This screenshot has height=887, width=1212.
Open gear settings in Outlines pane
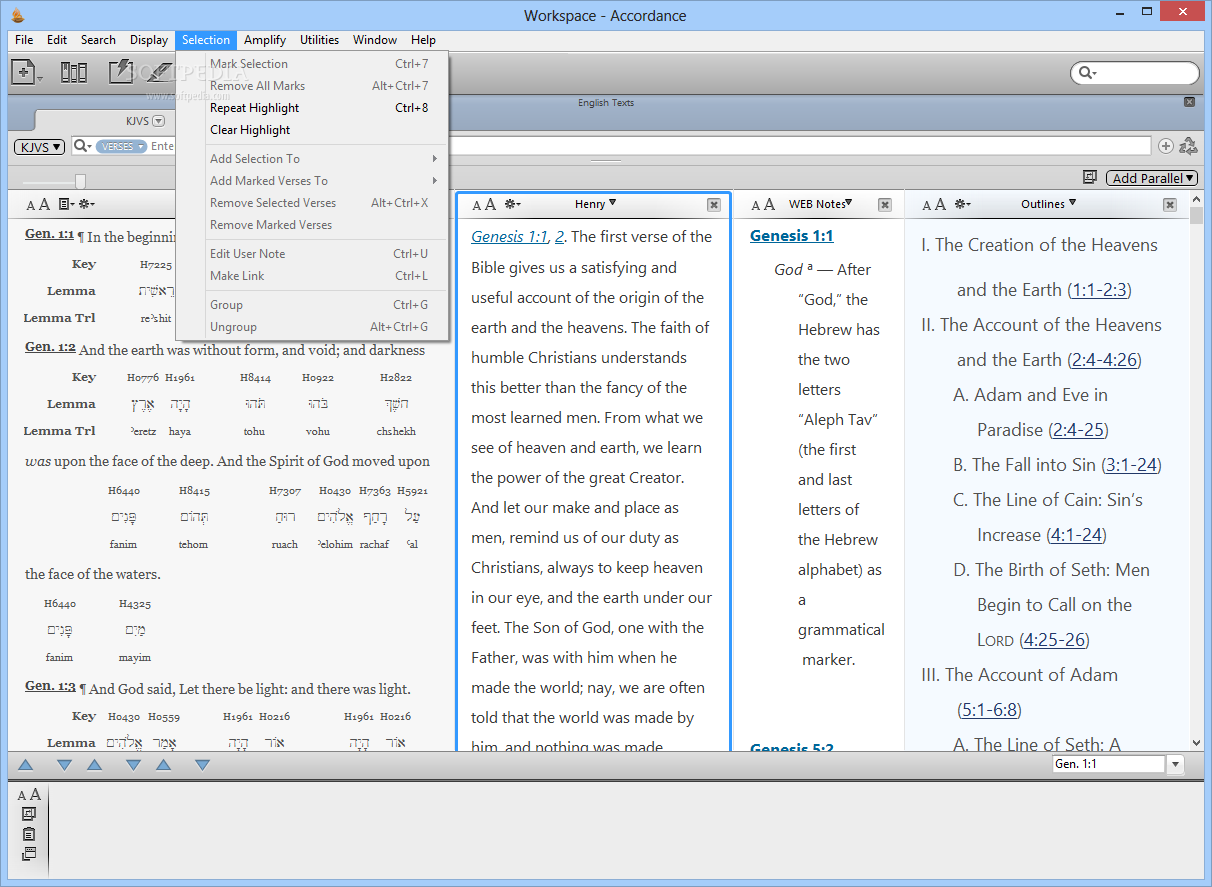tap(962, 204)
